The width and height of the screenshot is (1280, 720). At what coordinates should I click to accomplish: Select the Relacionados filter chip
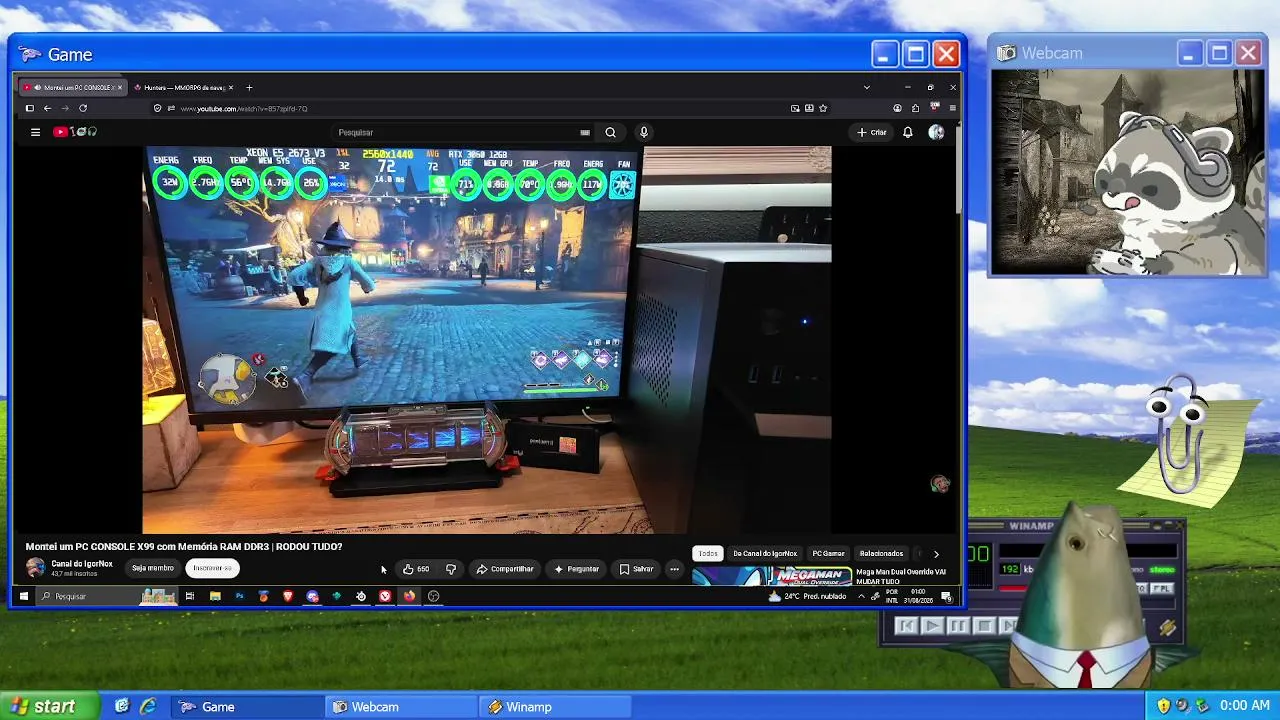[x=881, y=553]
